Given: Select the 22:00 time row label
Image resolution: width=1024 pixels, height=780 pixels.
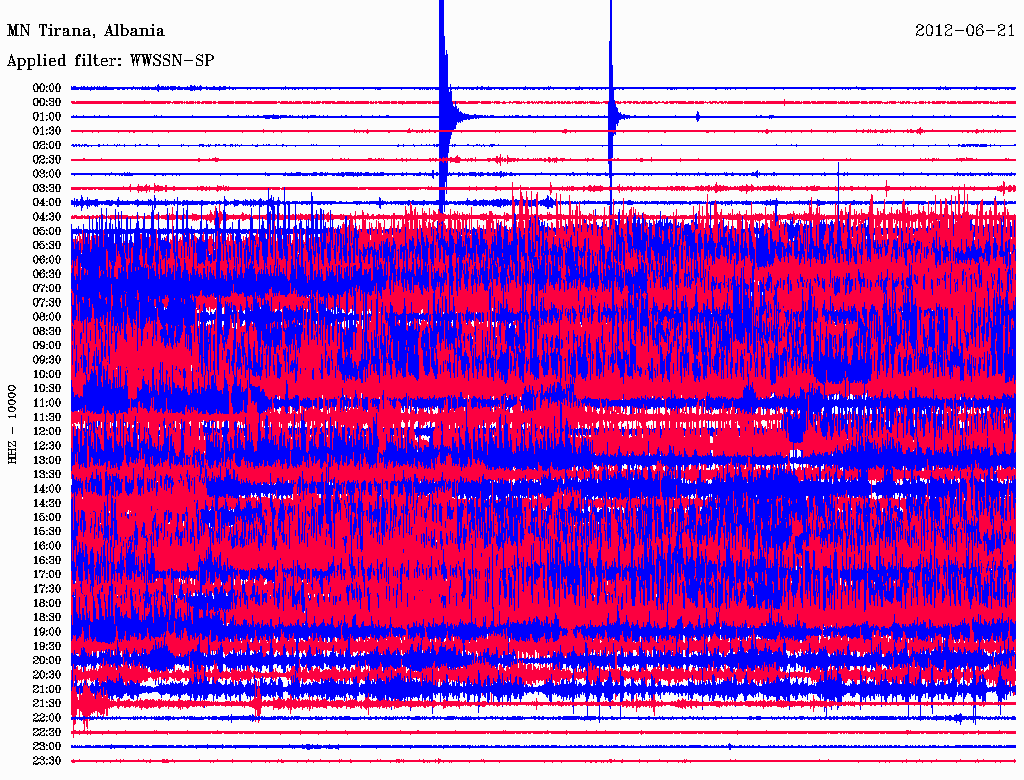Looking at the screenshot, I should pos(47,718).
